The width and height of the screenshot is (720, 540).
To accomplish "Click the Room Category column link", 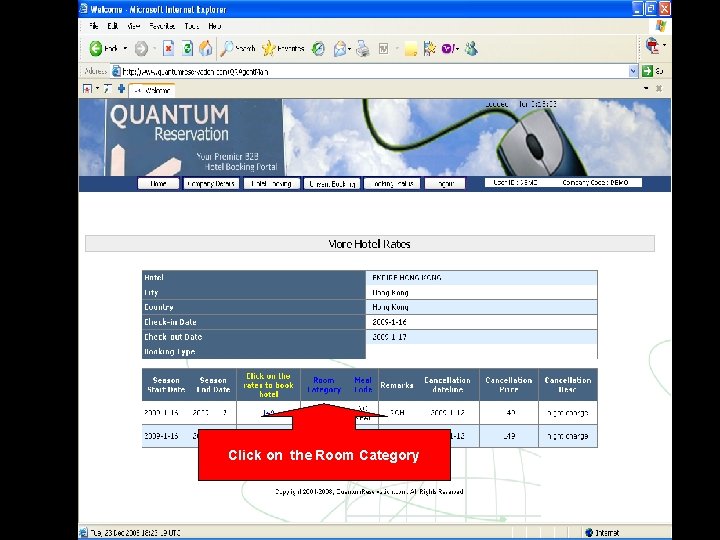I will [324, 385].
